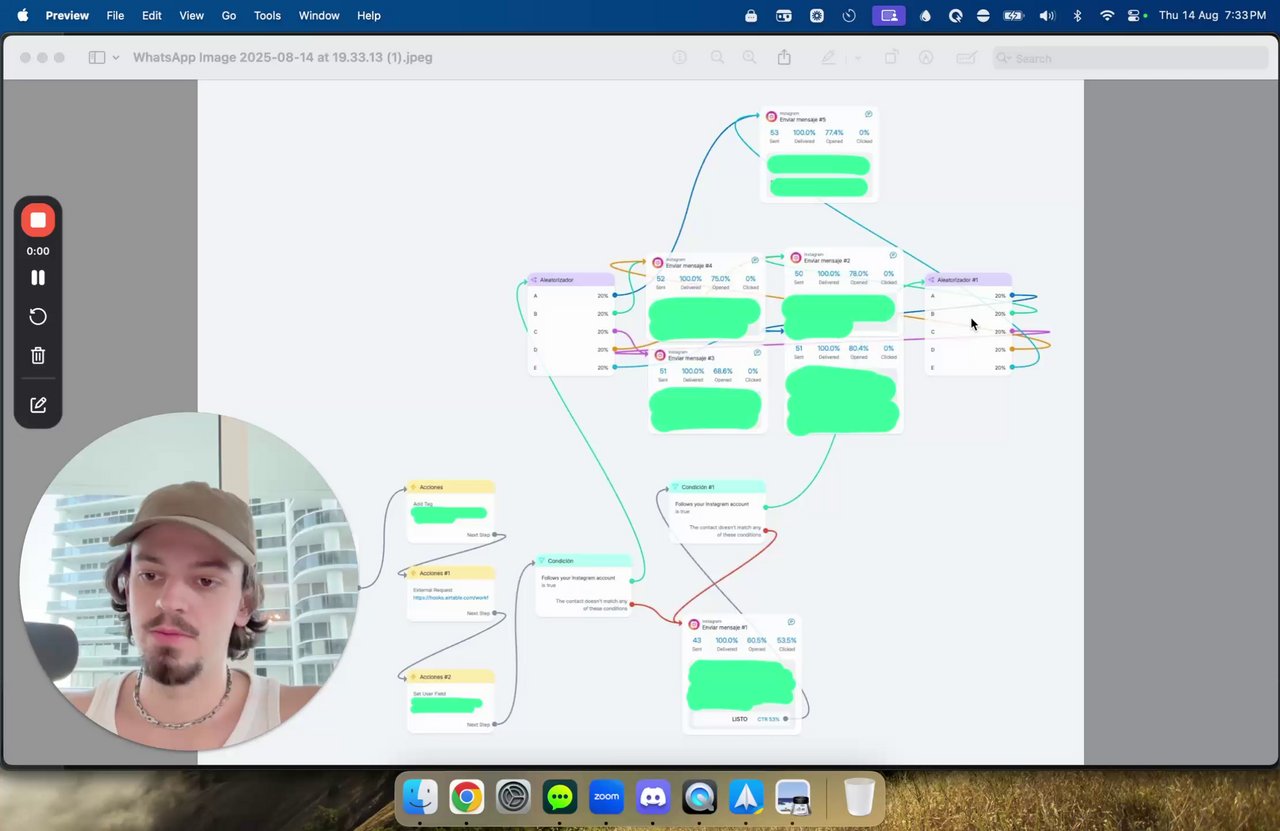Select the Markup pen tool in toolbar
This screenshot has height=831, width=1280.
tap(828, 58)
